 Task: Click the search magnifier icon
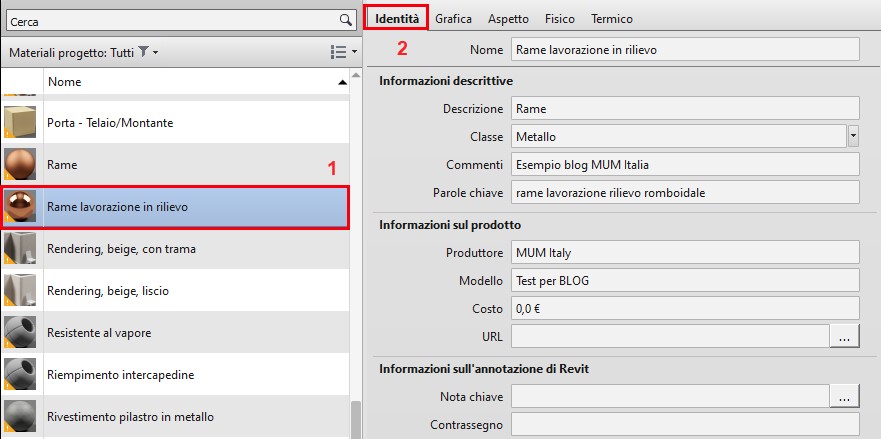[x=345, y=20]
